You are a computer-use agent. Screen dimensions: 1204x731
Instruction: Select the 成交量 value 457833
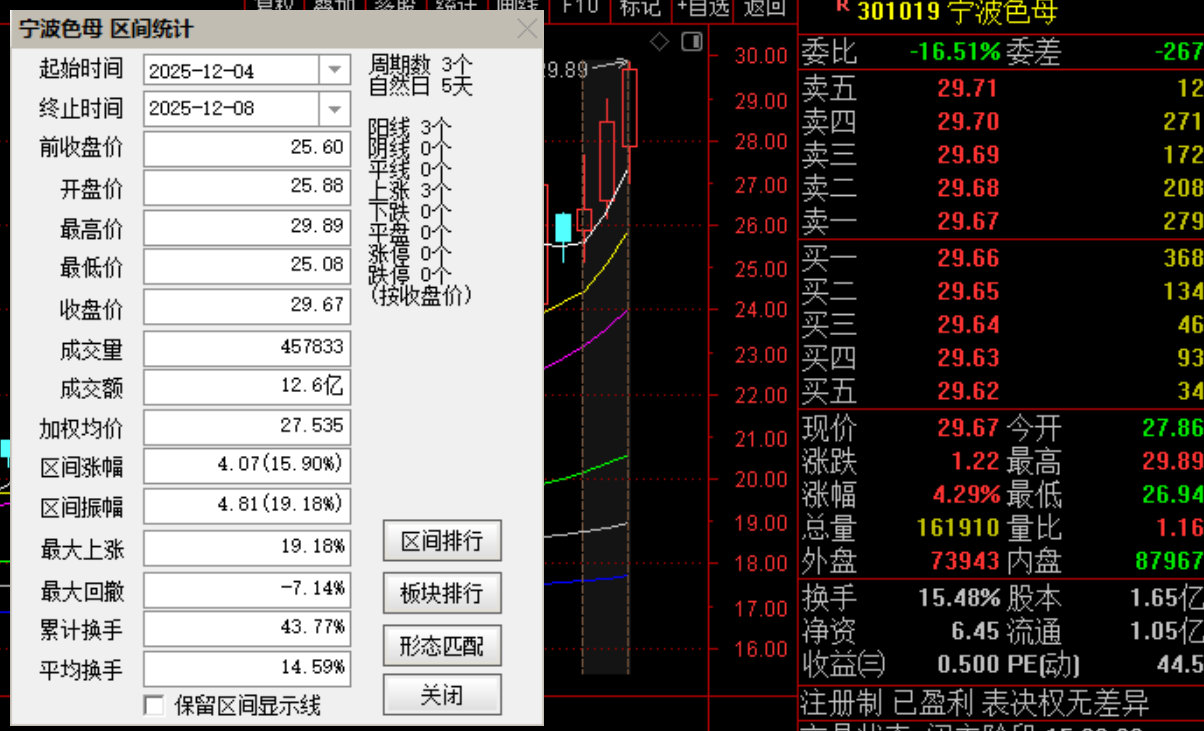click(247, 348)
